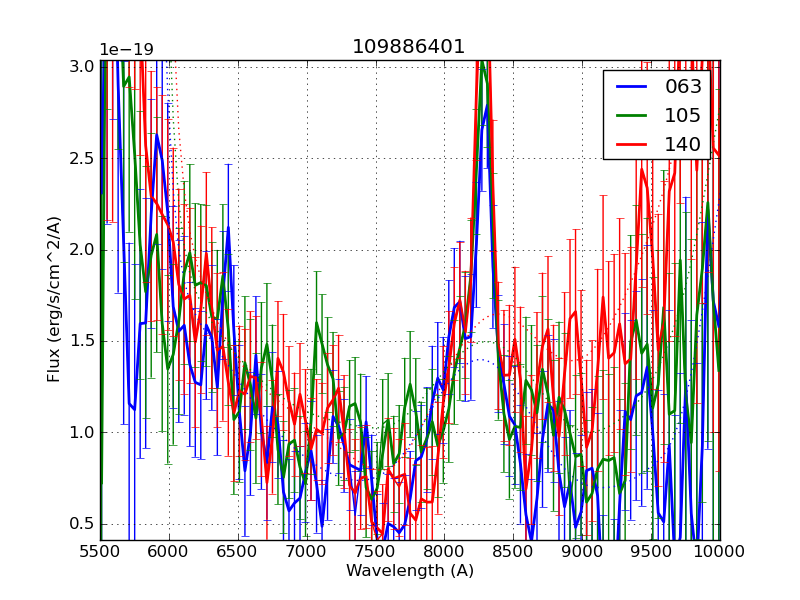Screen dimensions: 800x600
Task: Click the Flux (erg/s/cm^2/A) y-axis label
Action: coord(54,299)
